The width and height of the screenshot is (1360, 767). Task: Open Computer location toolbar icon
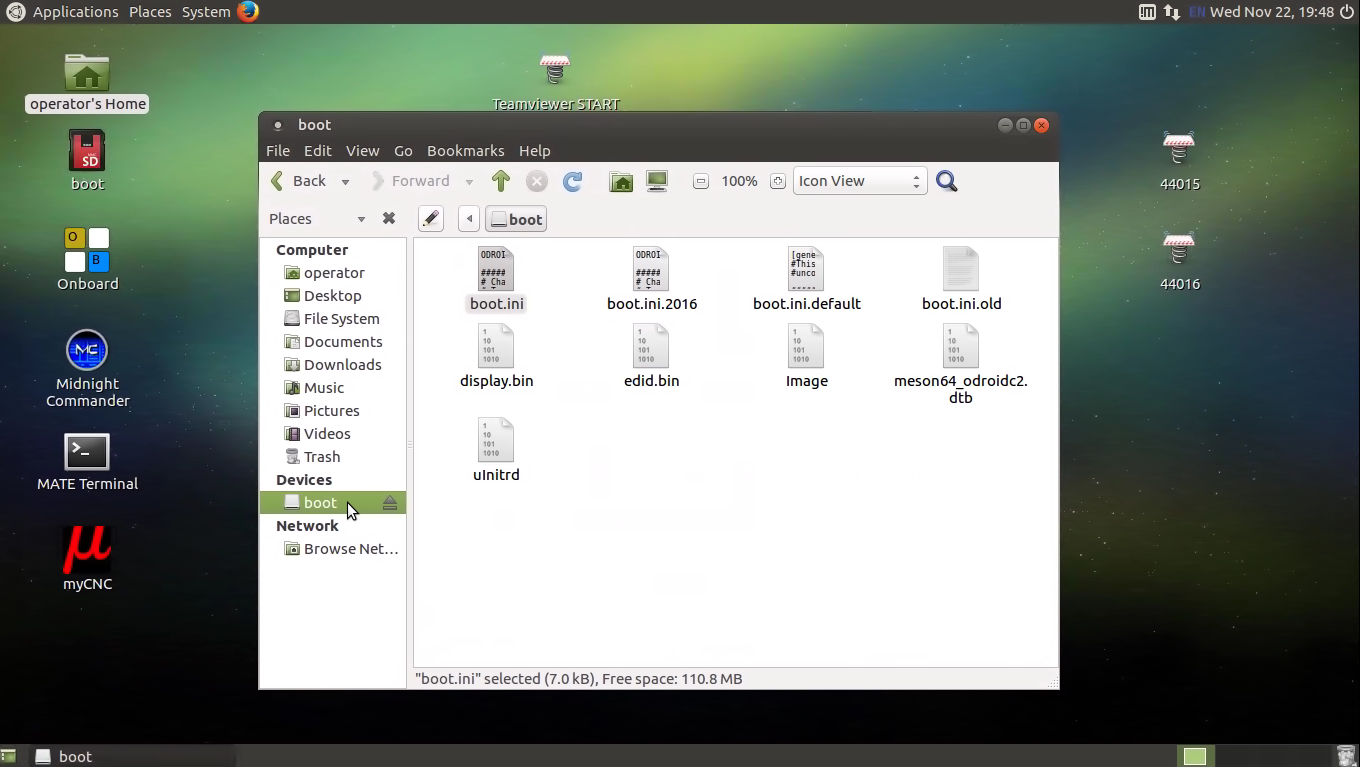pyautogui.click(x=657, y=181)
